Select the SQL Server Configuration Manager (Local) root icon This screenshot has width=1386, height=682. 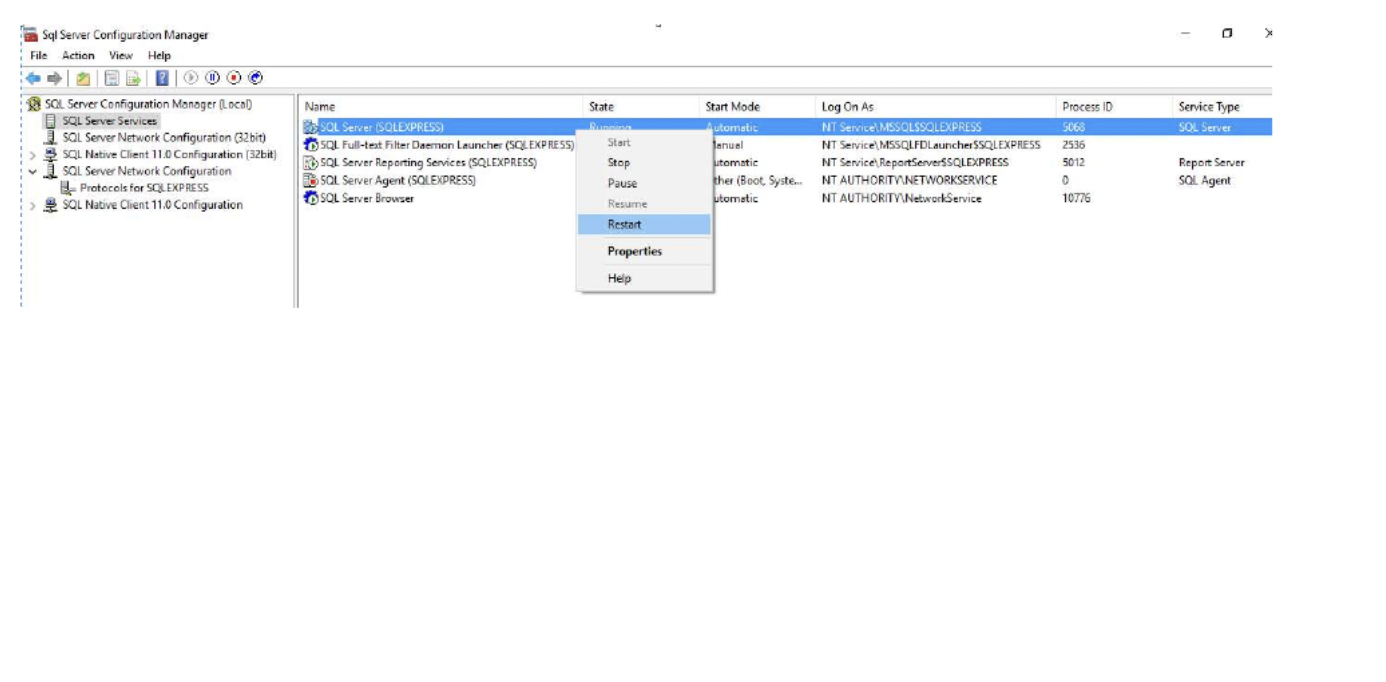coord(34,104)
